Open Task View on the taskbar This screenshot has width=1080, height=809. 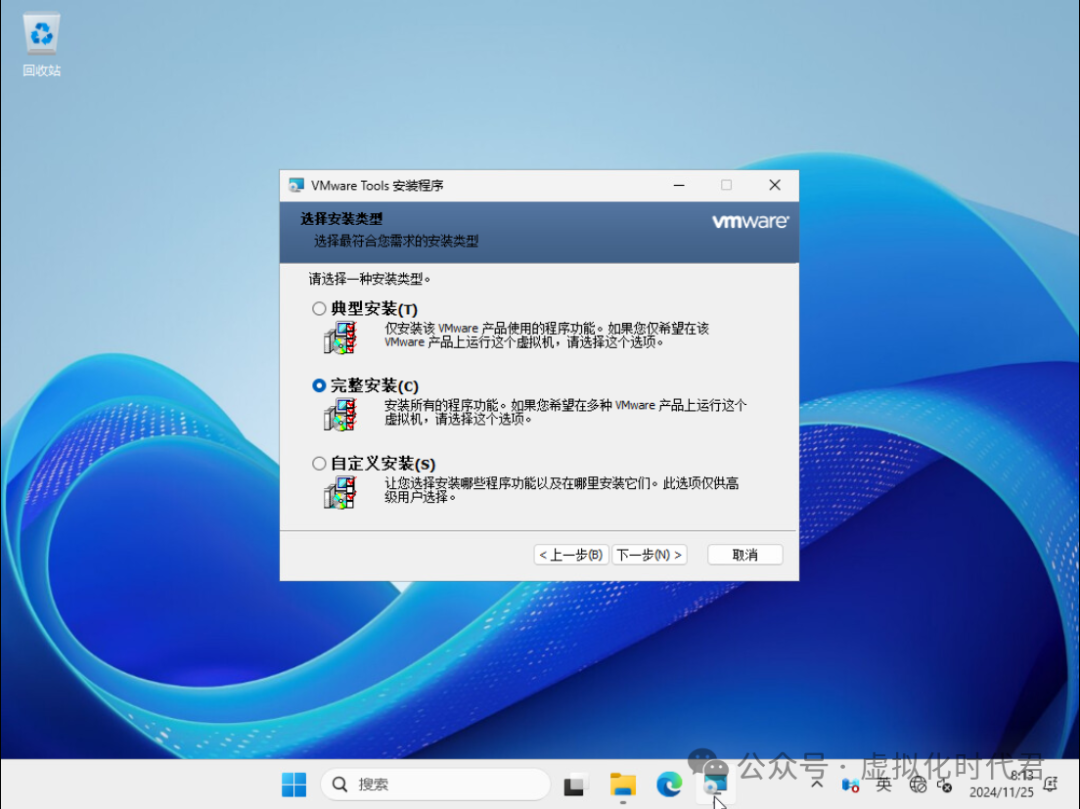coord(575,784)
